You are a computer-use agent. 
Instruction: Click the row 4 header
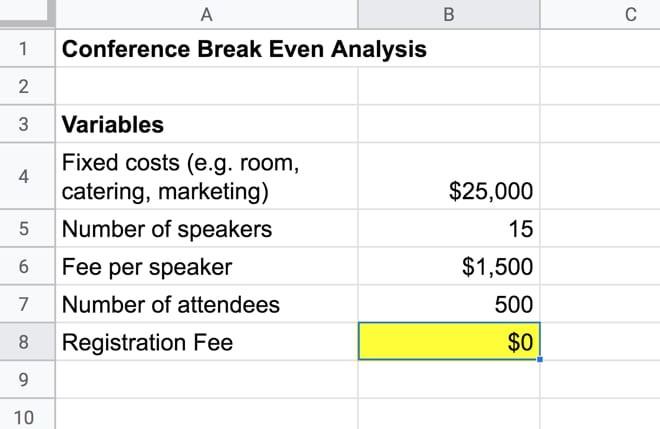22,176
